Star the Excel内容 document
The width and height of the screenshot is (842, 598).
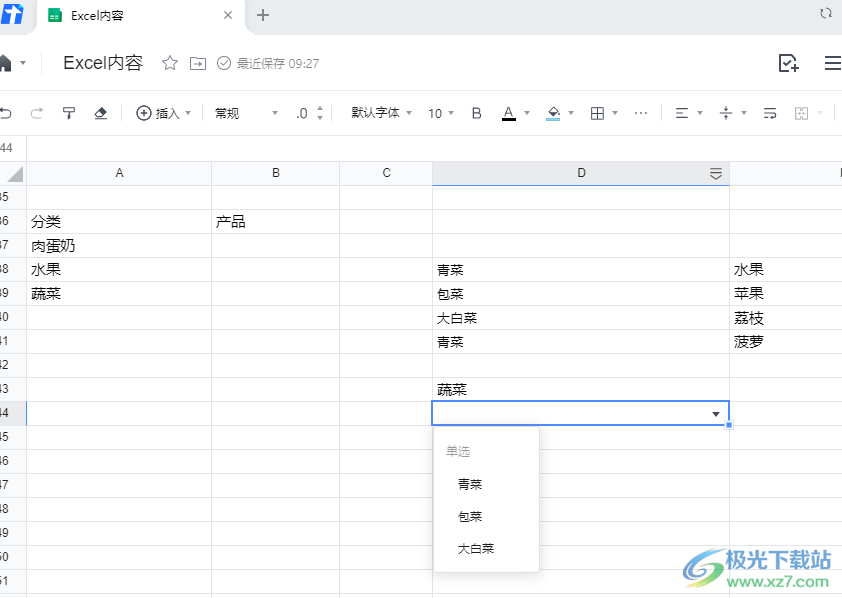point(170,63)
